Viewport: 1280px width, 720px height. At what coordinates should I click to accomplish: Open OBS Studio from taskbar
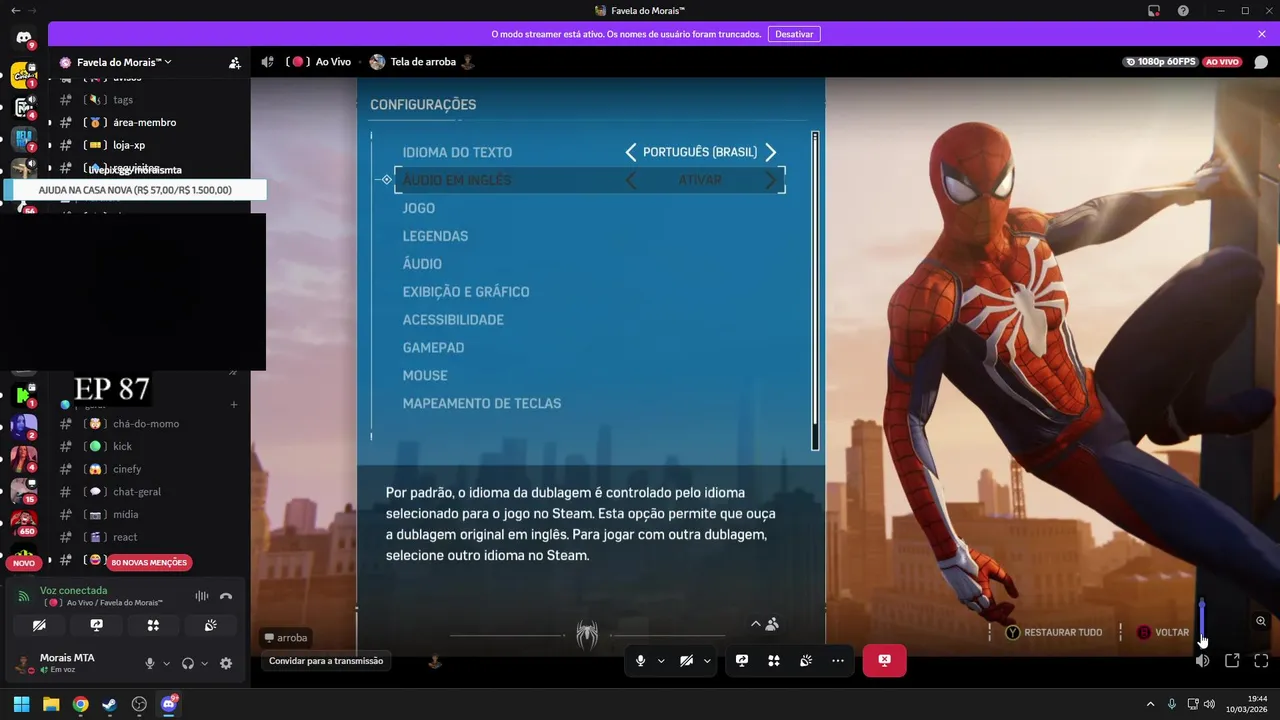point(139,704)
